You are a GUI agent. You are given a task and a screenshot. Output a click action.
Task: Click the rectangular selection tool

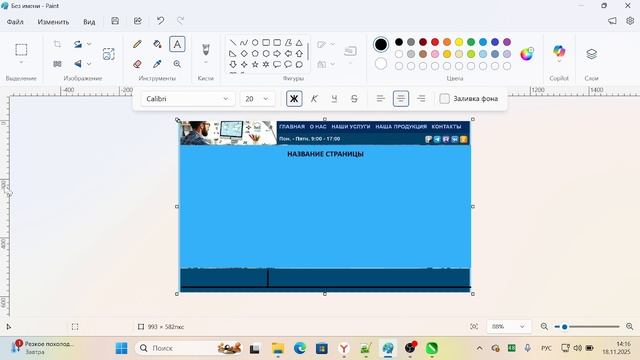click(x=21, y=49)
